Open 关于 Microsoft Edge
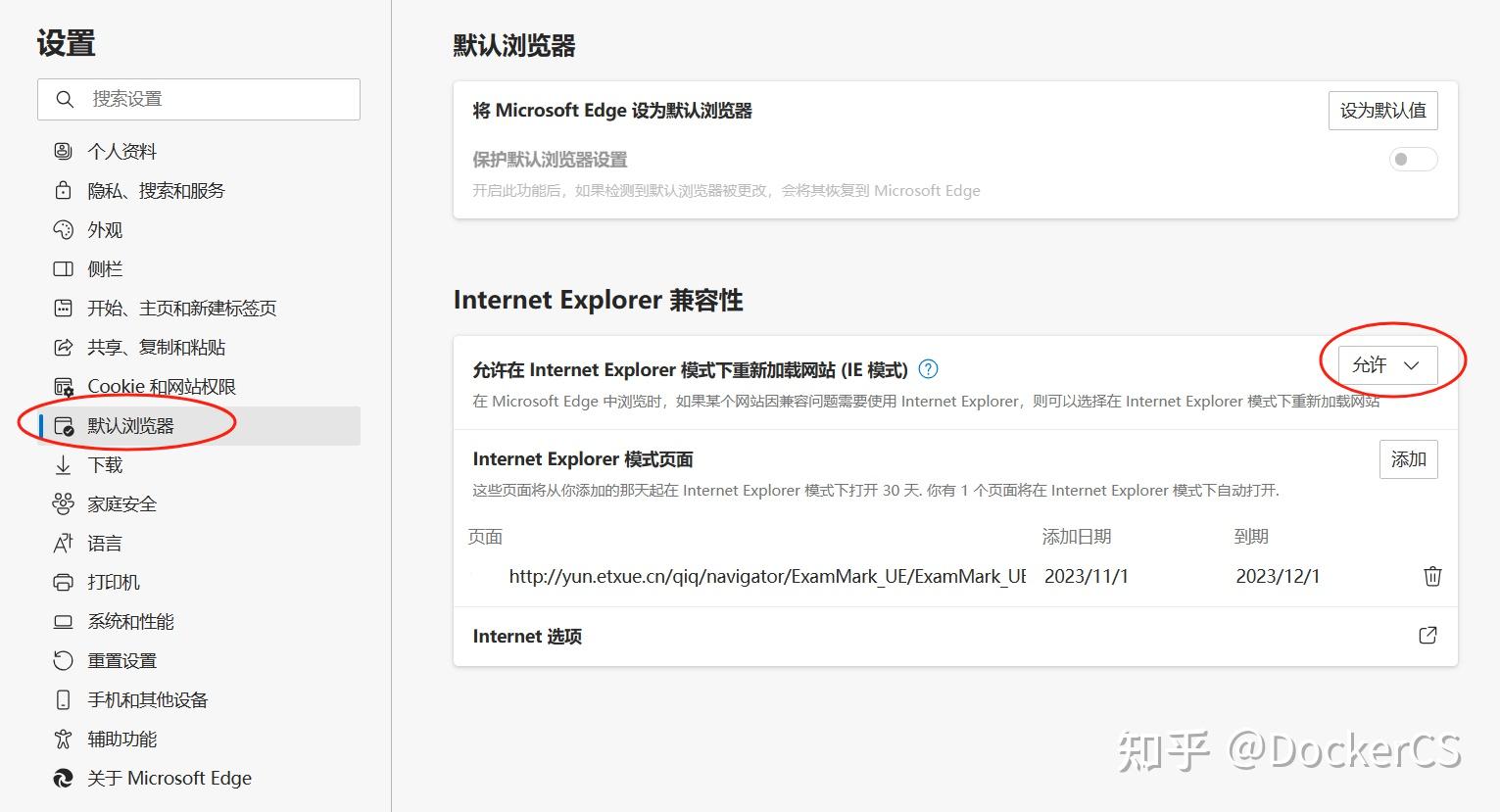Screen dimensions: 1500x812 click(x=169, y=777)
